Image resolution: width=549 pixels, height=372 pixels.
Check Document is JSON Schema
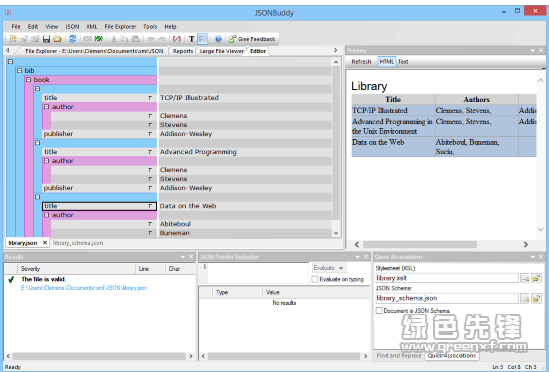(379, 311)
